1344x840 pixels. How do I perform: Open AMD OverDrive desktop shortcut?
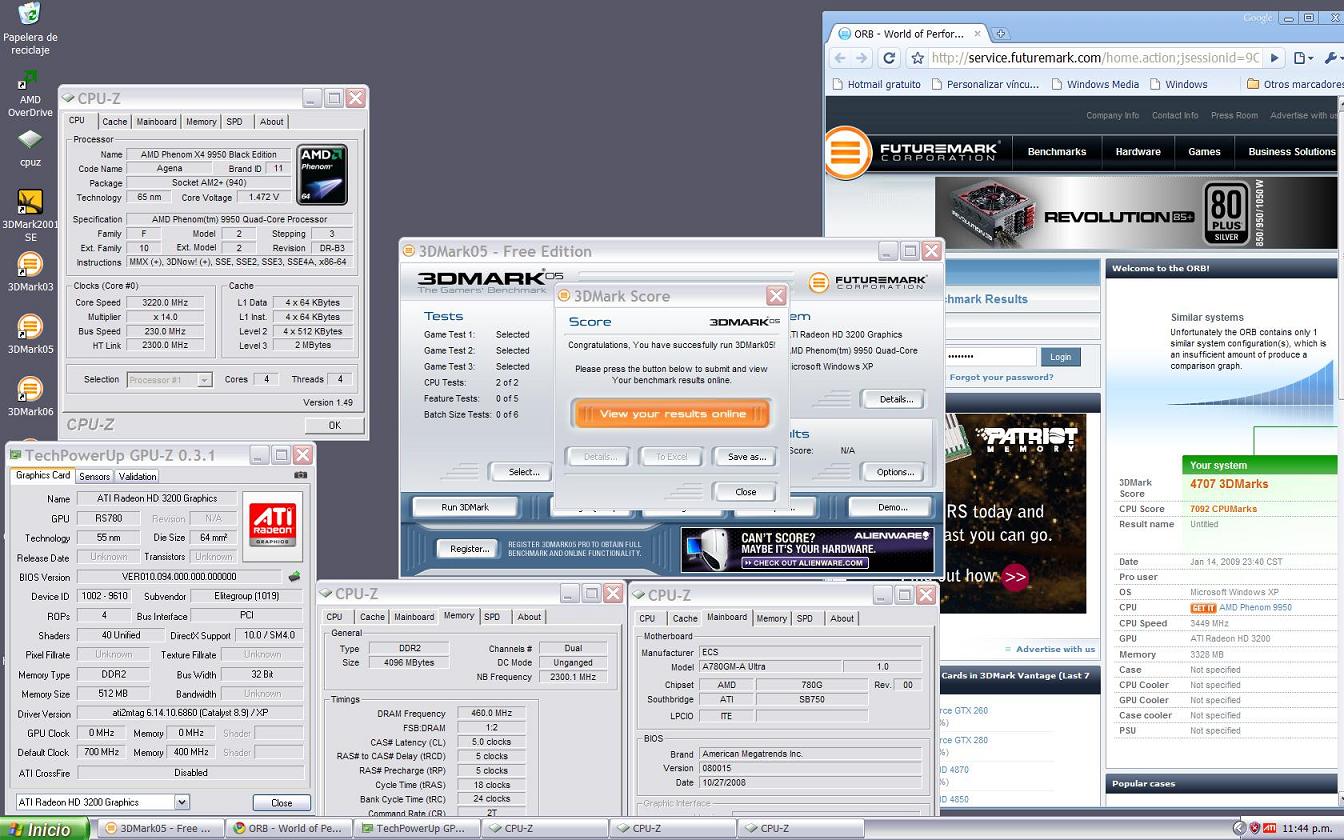(30, 94)
